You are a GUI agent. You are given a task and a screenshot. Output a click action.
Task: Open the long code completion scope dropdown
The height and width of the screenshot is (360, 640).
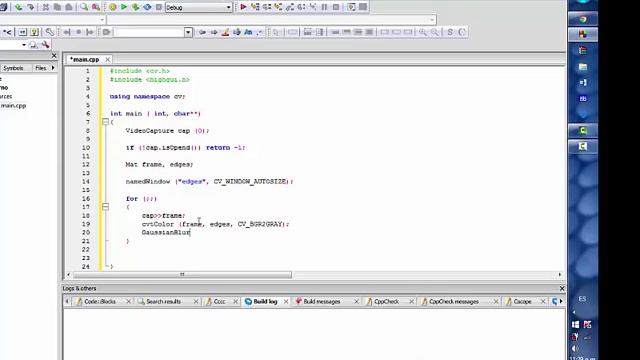coord(432,20)
